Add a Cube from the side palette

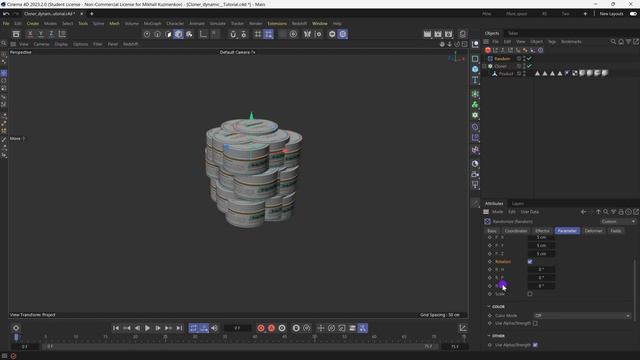475,69
